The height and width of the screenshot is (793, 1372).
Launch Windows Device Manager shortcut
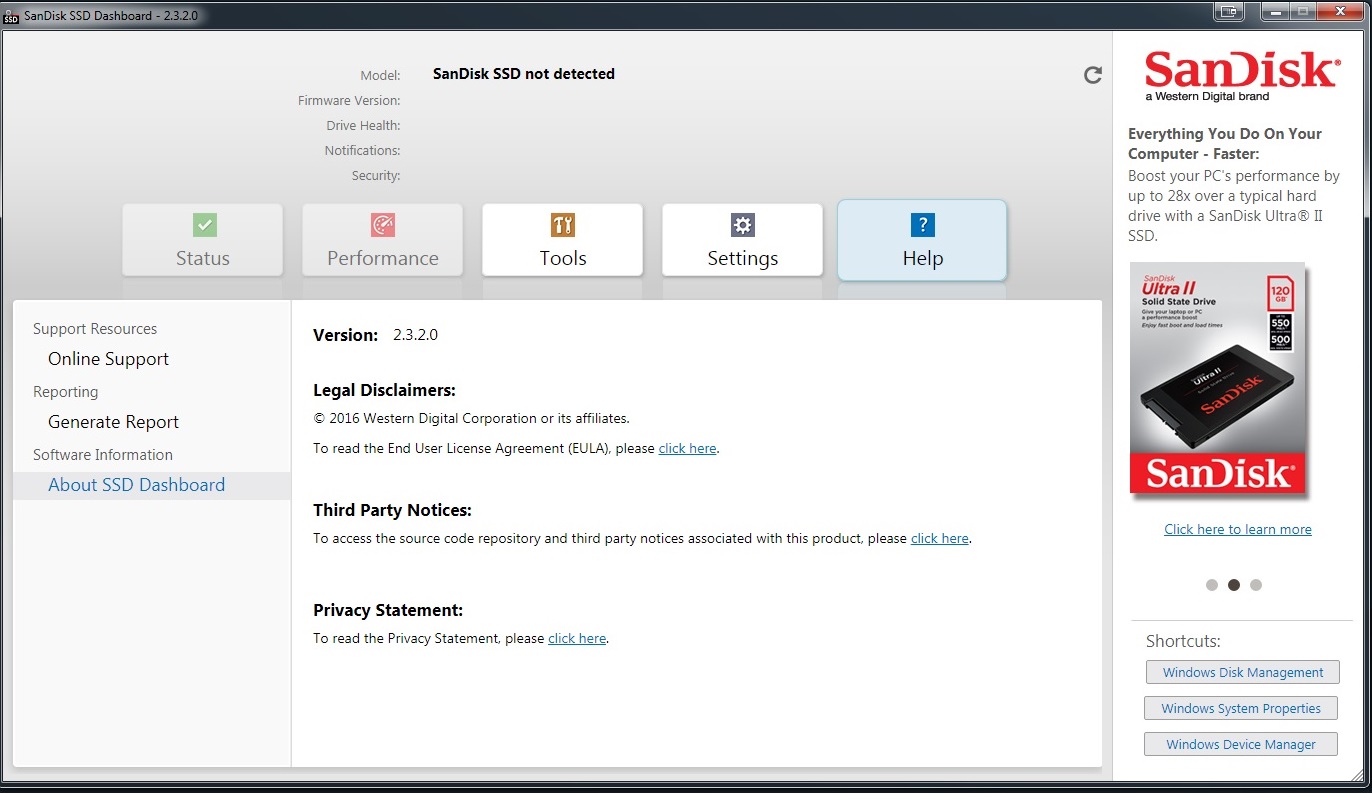[x=1241, y=745]
